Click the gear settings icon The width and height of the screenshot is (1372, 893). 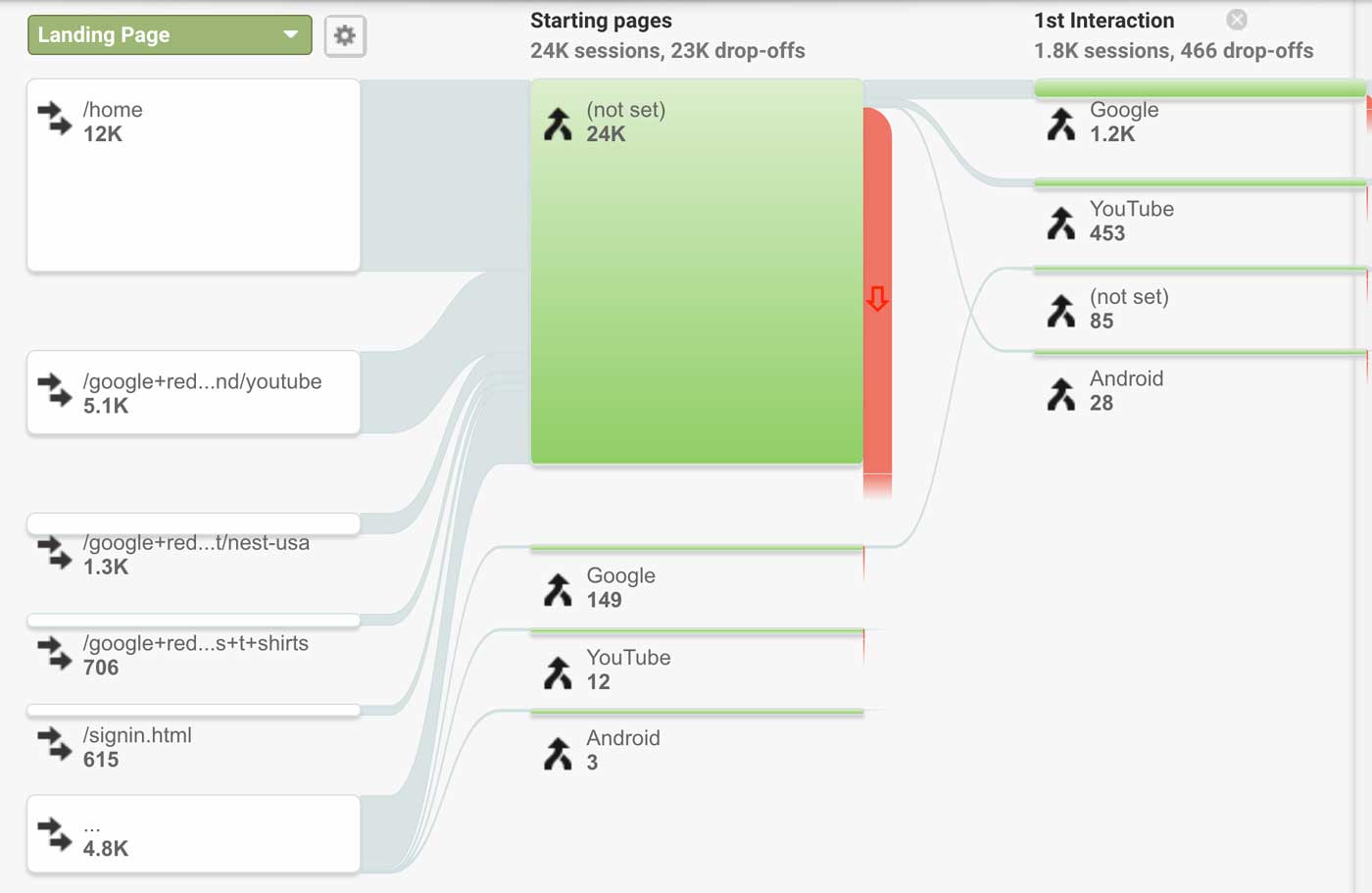345,36
